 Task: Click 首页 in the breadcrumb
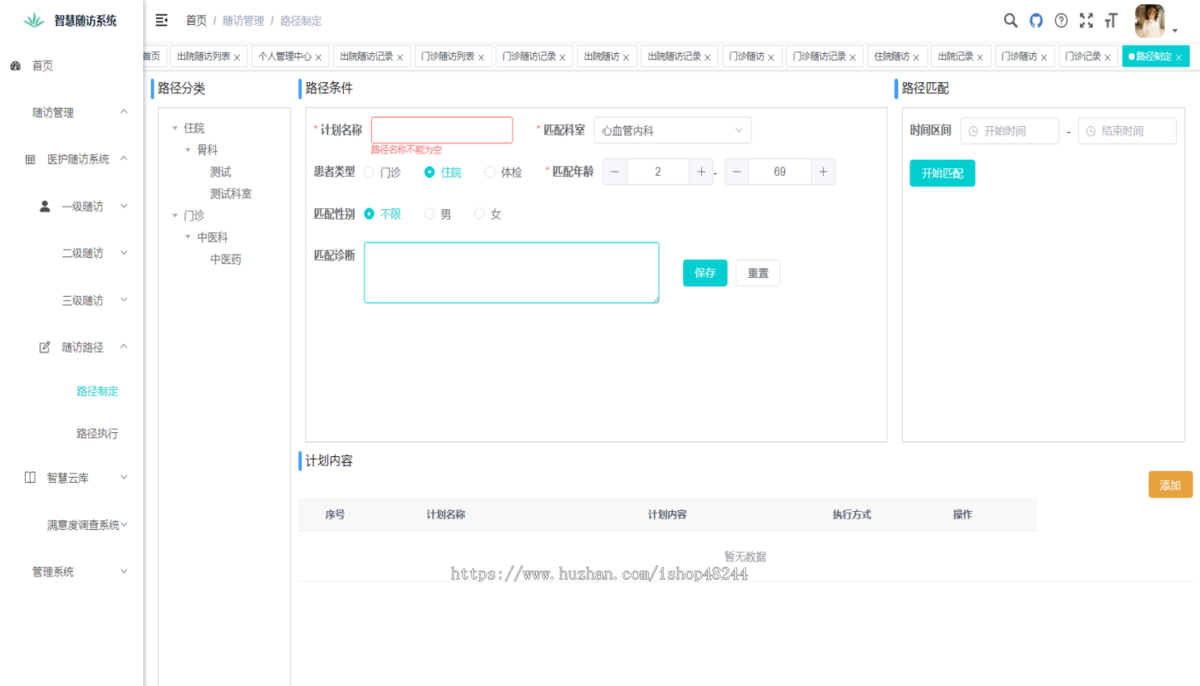(x=196, y=20)
